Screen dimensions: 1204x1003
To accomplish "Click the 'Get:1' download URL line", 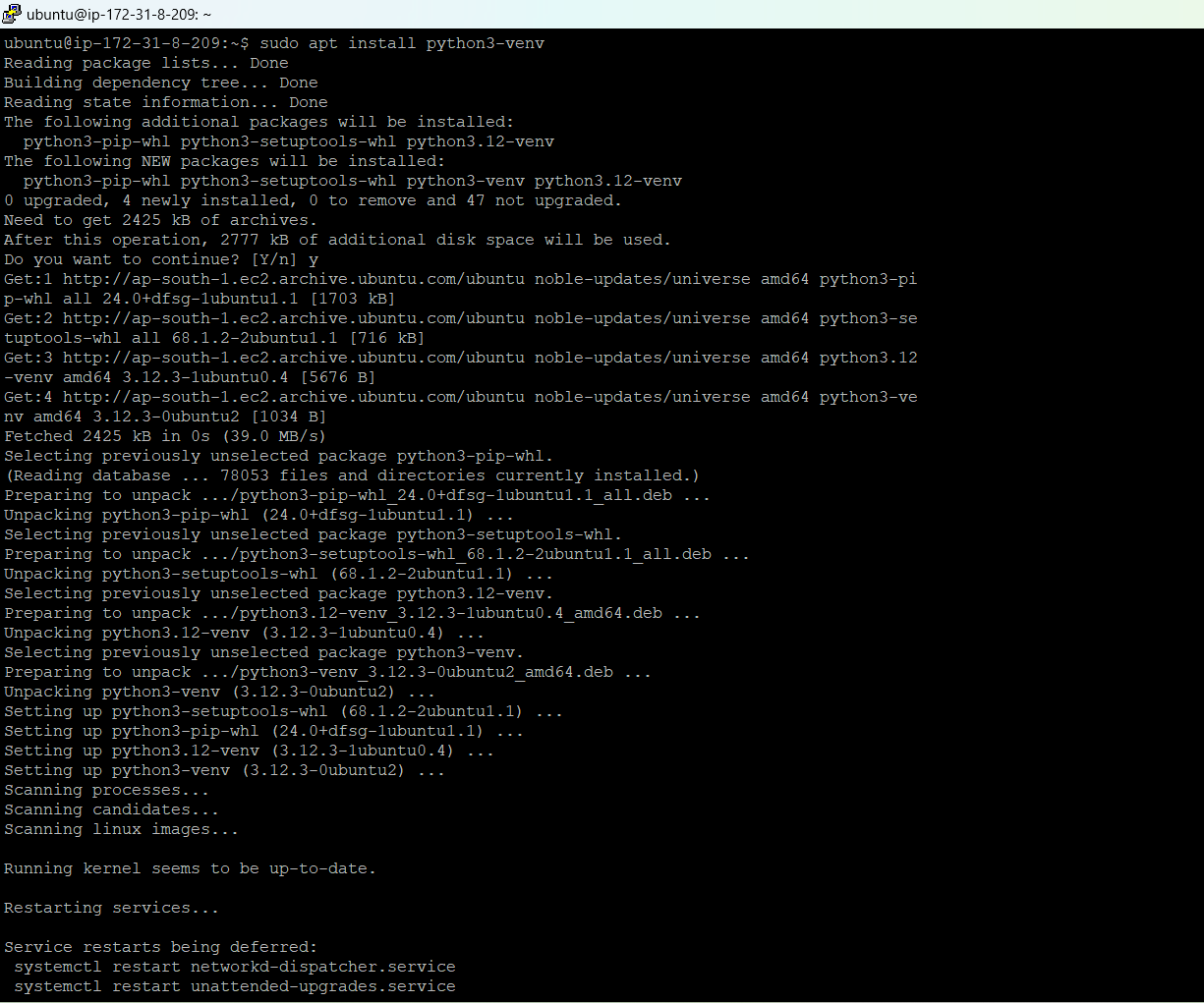I will pos(461,279).
